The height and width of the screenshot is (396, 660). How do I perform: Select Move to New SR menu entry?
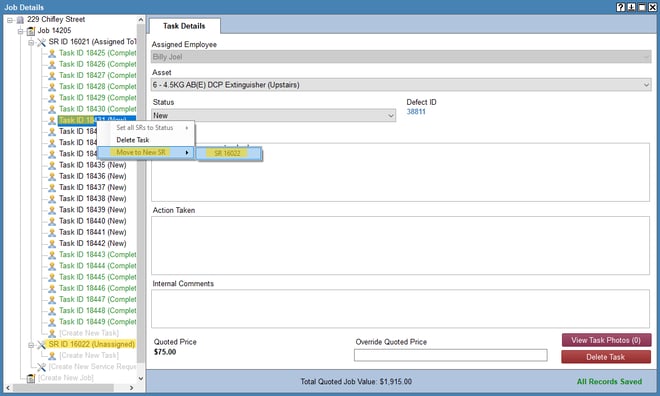(x=146, y=152)
